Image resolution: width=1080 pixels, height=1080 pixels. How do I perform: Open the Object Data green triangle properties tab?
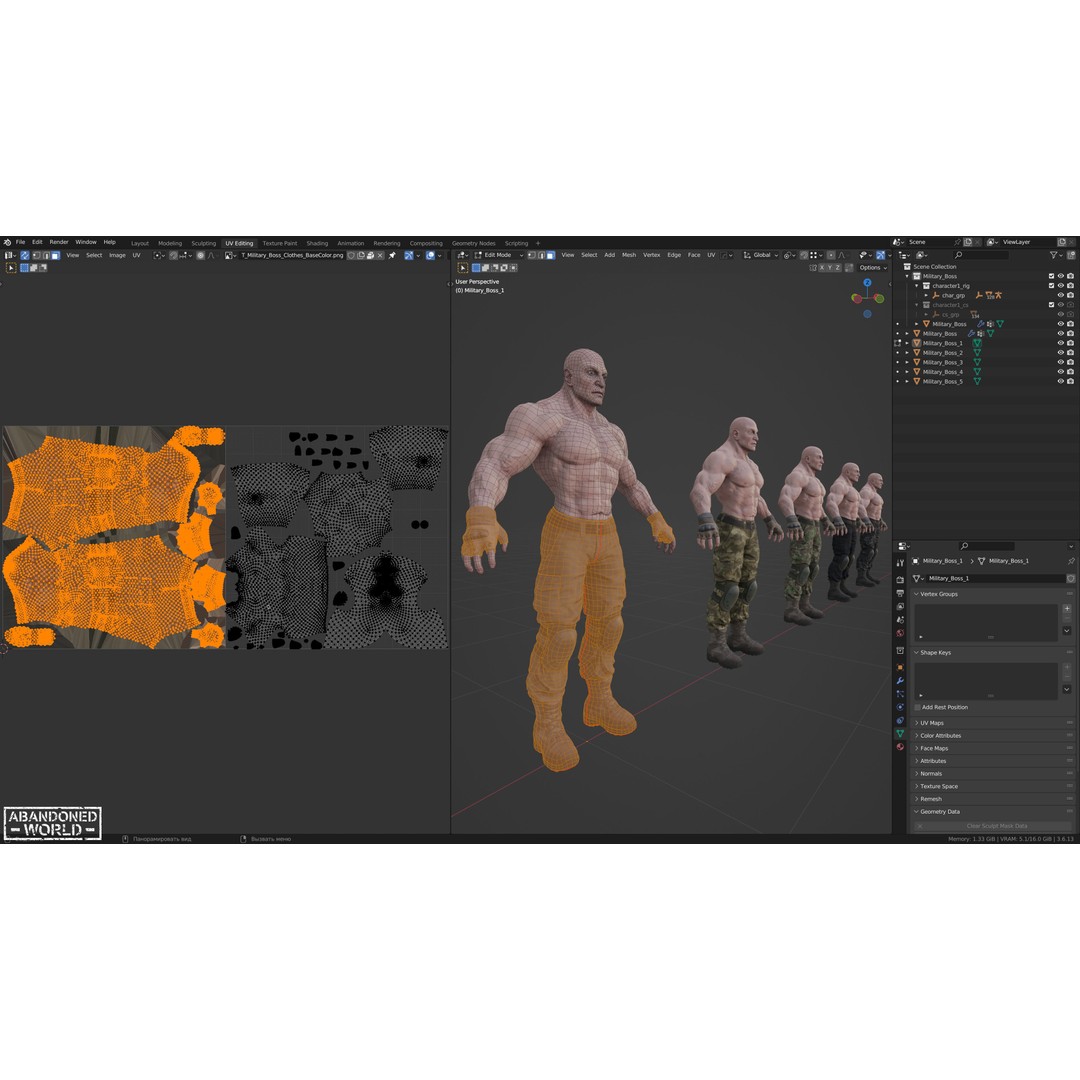(900, 734)
